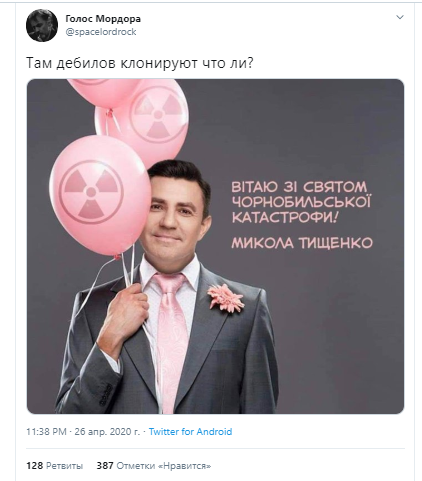The height and width of the screenshot is (481, 422).
Task: Click the retweet count number 128
Action: coord(35,465)
